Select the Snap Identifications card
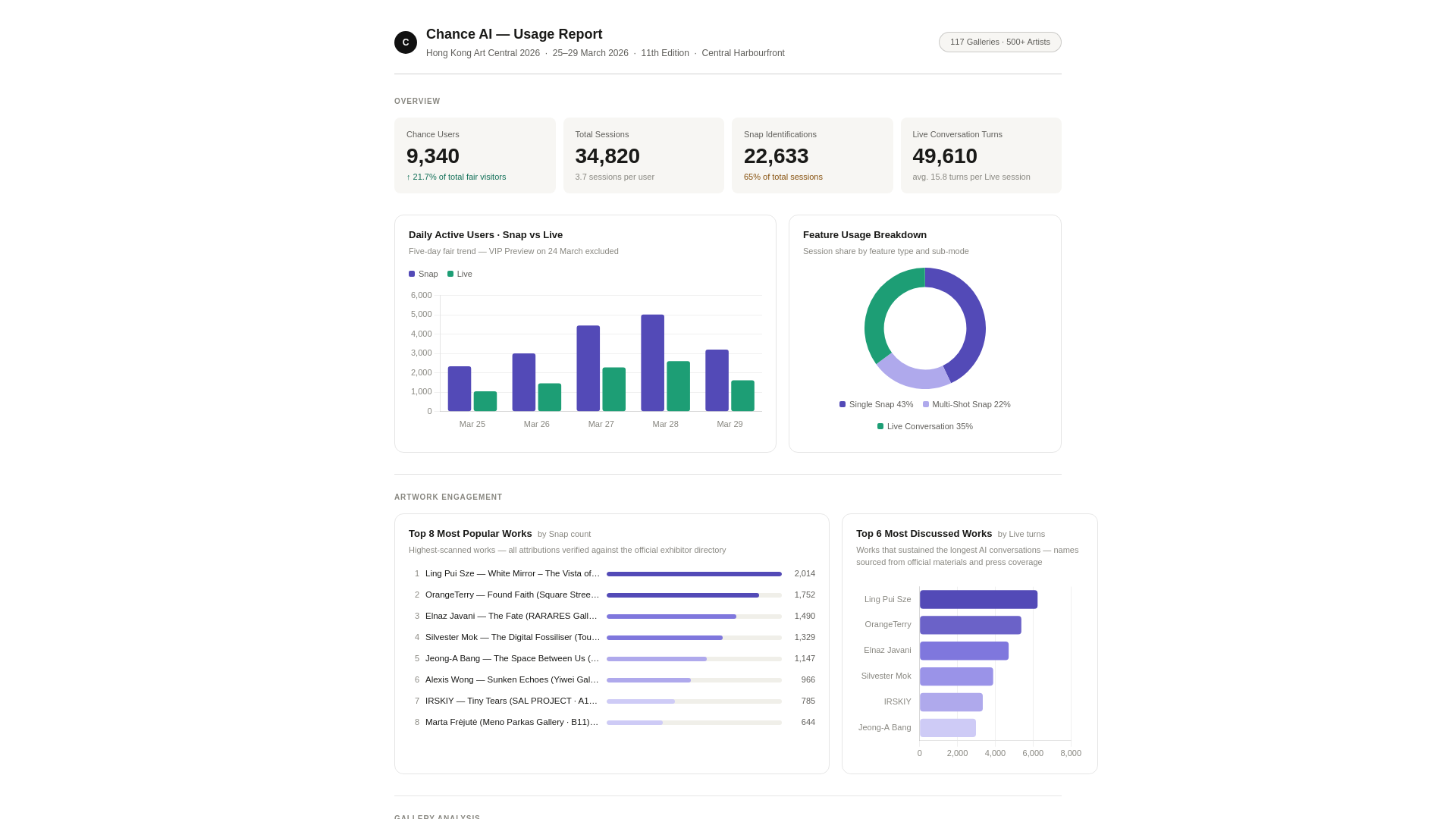Viewport: 1456px width, 819px height. pyautogui.click(x=811, y=155)
